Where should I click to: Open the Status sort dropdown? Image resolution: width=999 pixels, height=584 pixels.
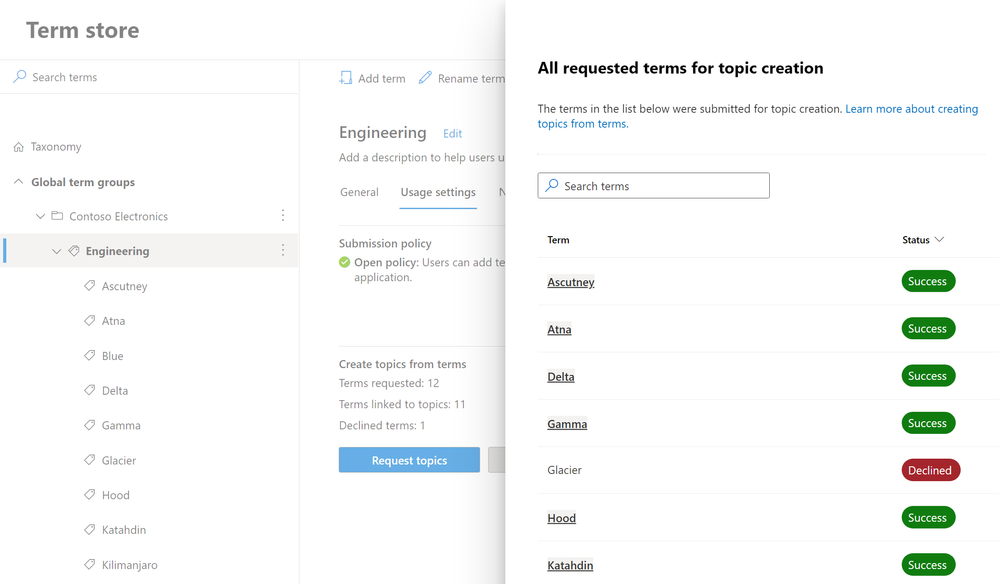[938, 240]
